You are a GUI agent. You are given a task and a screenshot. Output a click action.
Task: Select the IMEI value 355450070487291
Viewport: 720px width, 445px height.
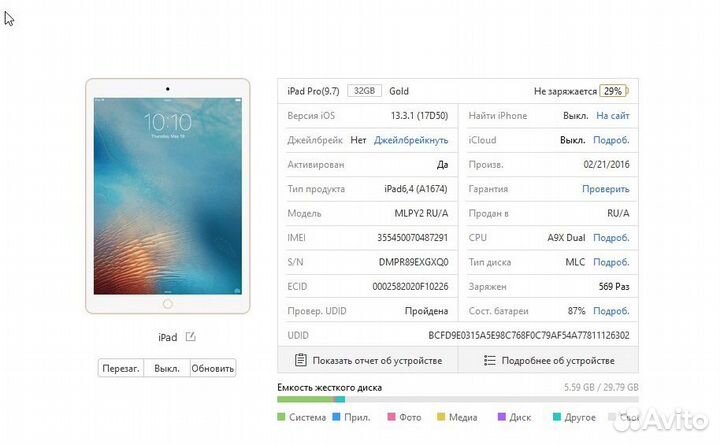click(412, 238)
